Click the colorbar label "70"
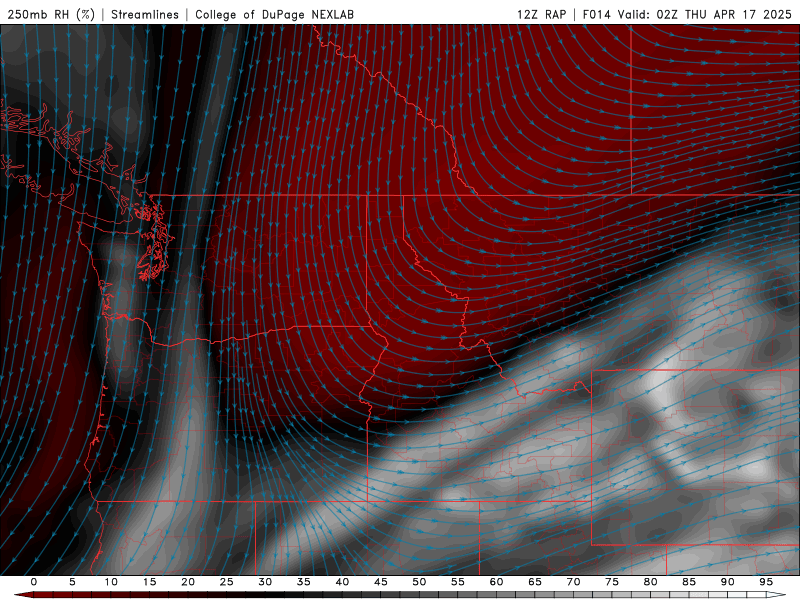Screen dimensions: 800x600 point(573,582)
